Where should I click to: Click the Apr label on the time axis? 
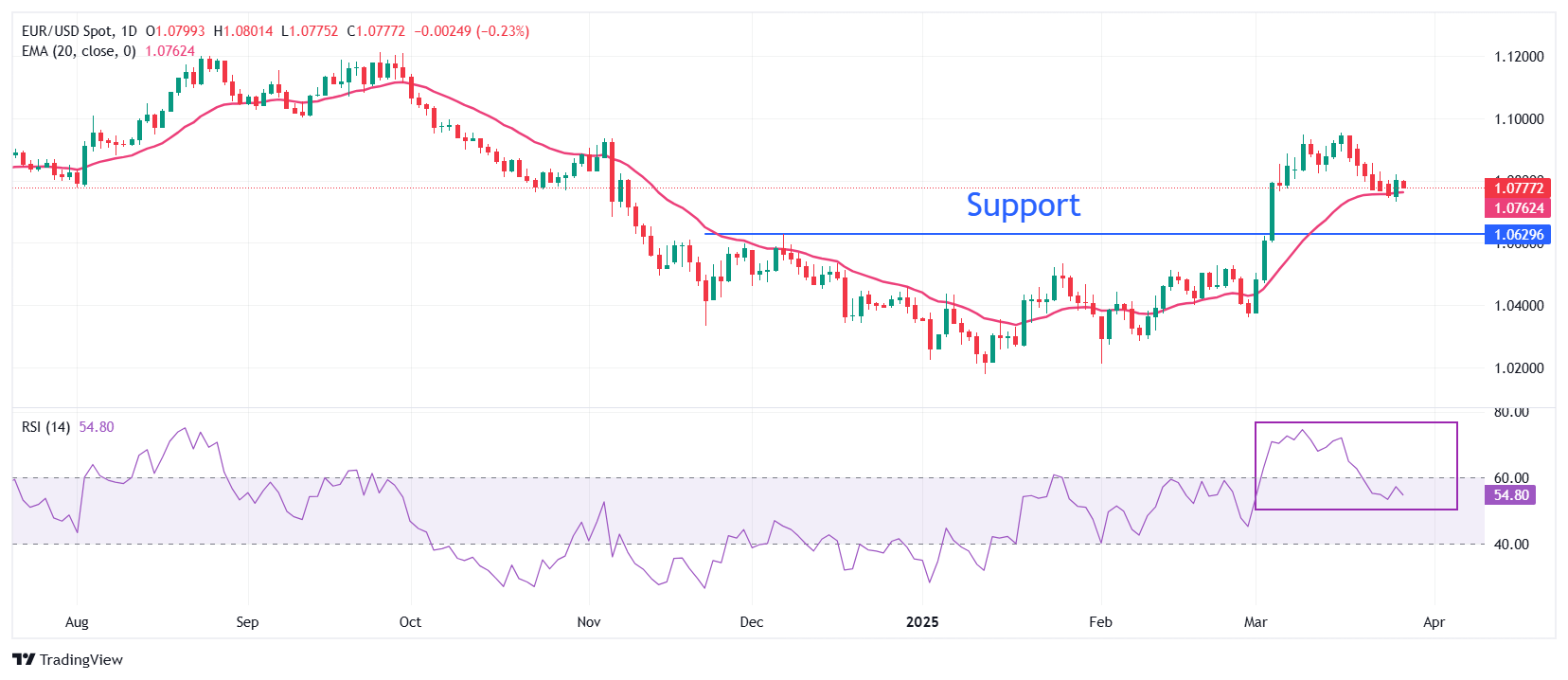(x=1434, y=622)
